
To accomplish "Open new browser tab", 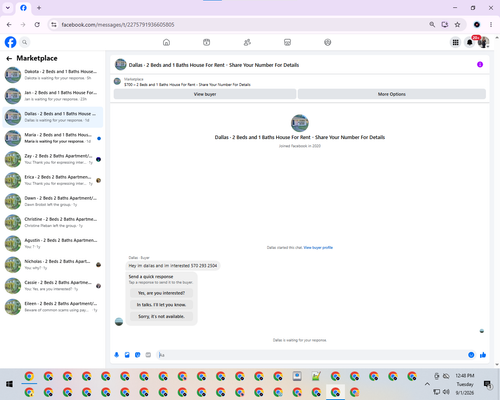I will coord(39,8).
